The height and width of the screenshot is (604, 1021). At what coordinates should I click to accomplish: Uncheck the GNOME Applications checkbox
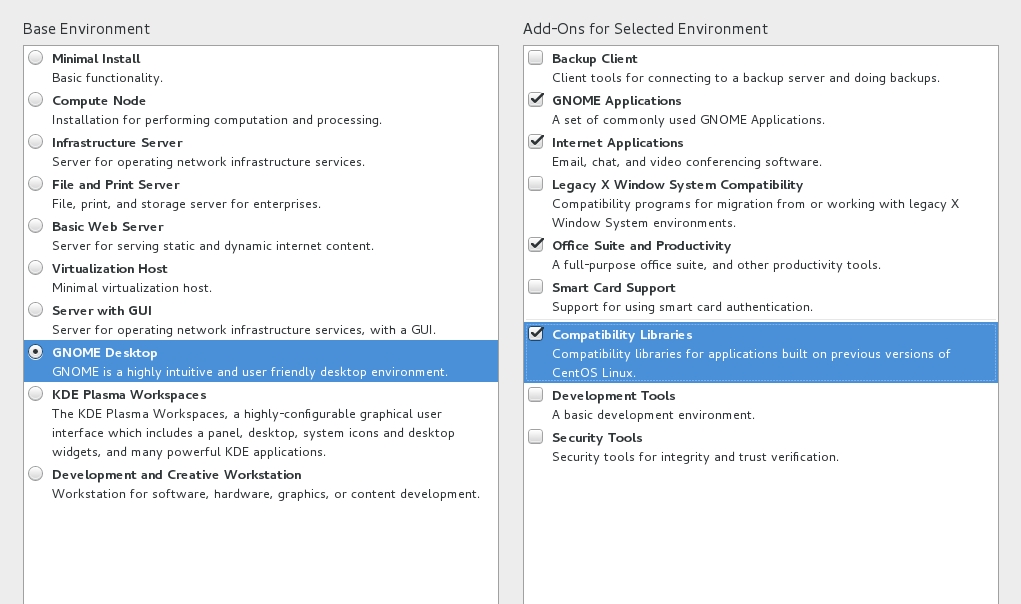coord(536,100)
